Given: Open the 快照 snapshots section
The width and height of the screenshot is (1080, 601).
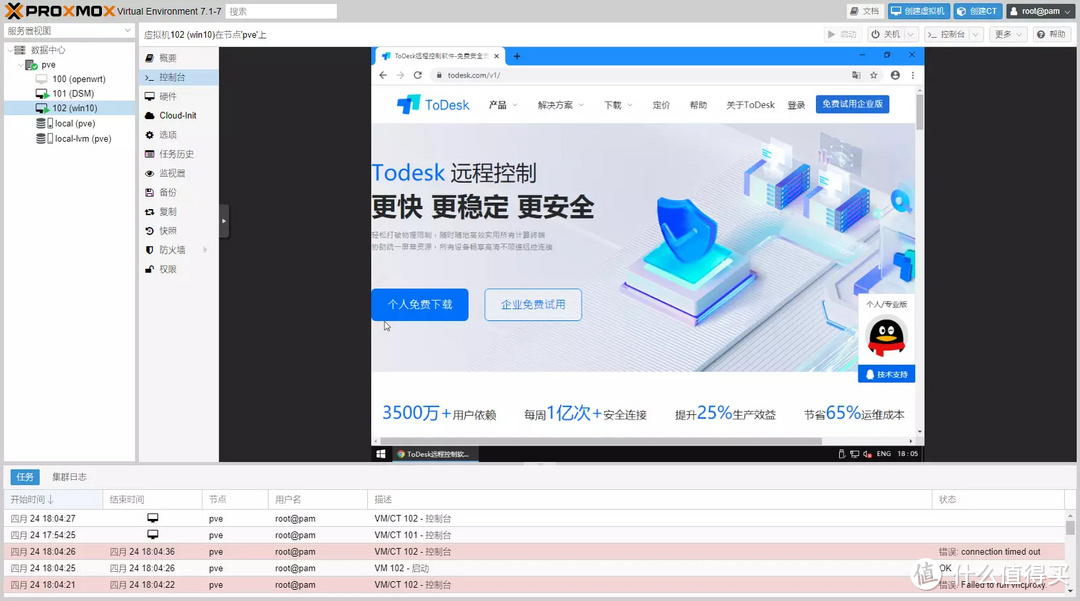Looking at the screenshot, I should (168, 231).
